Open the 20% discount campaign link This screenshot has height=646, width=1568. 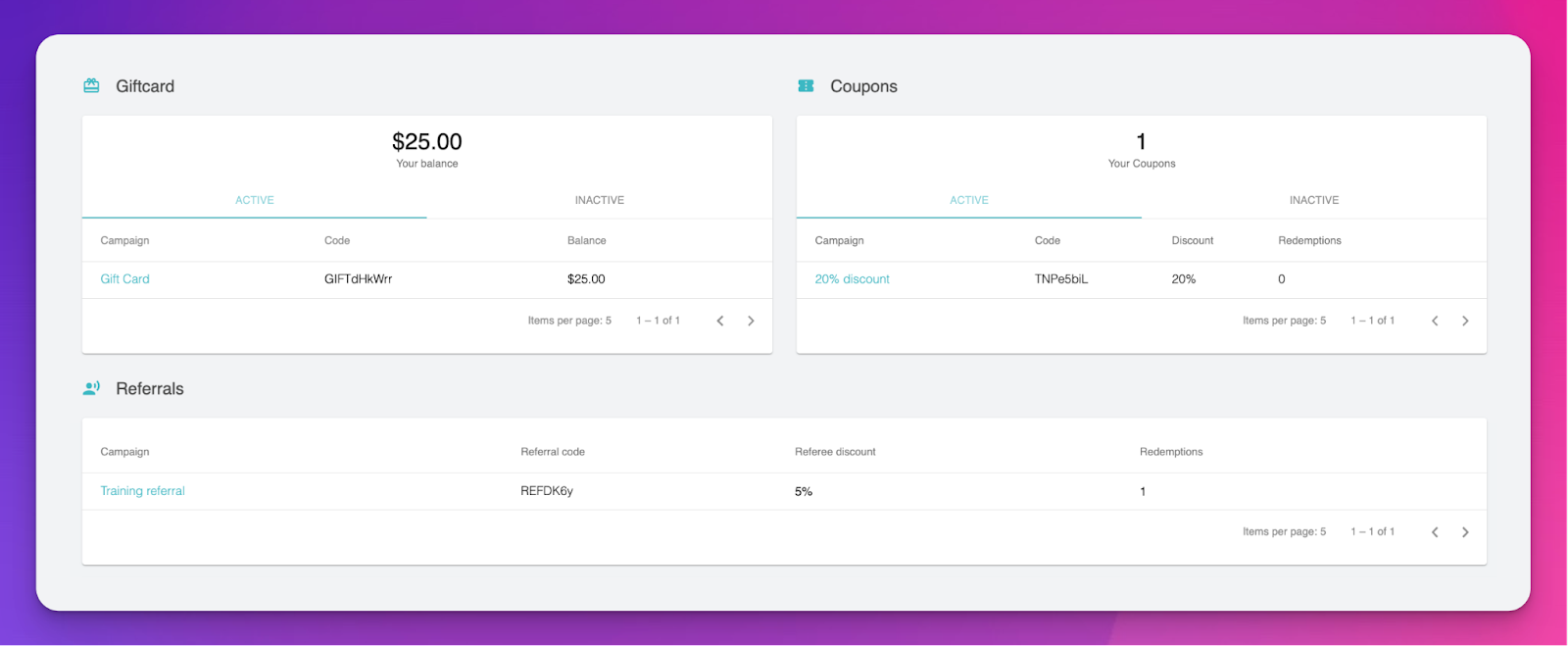coord(852,279)
